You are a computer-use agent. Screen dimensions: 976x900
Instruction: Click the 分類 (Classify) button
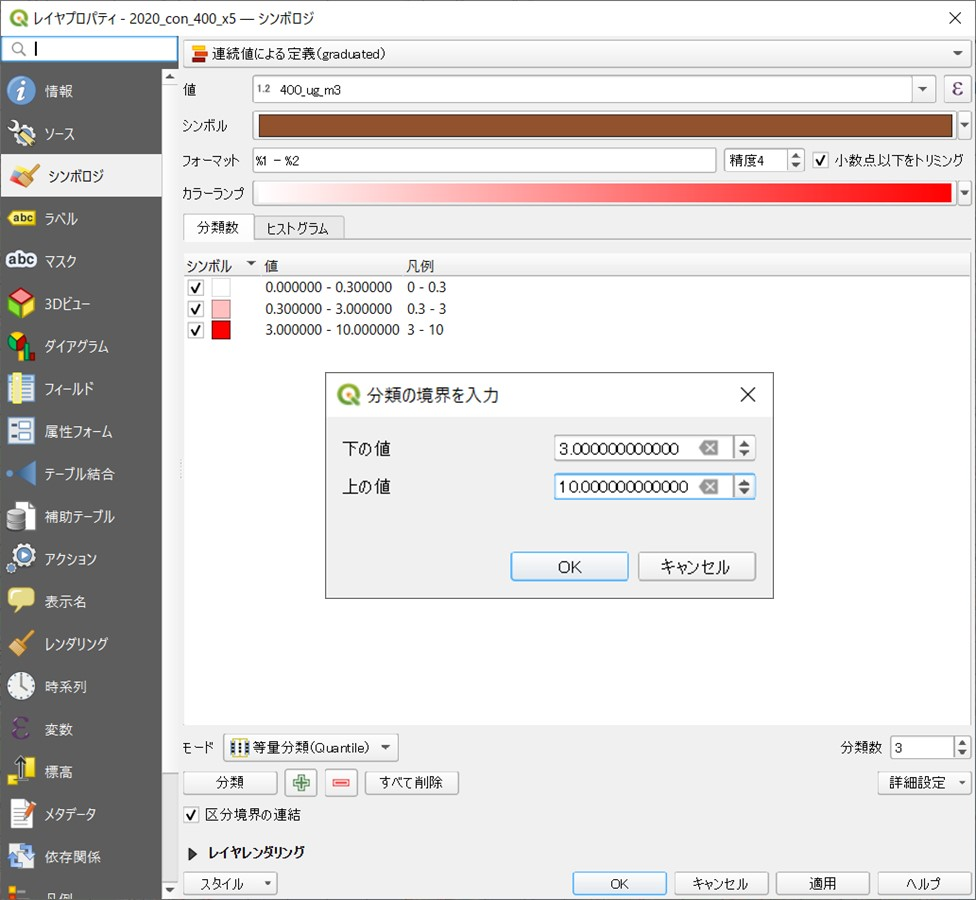click(x=230, y=782)
